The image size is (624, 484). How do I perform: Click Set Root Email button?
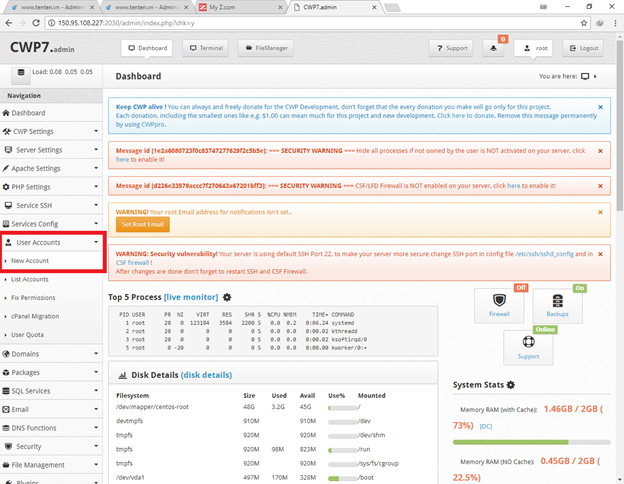143,224
